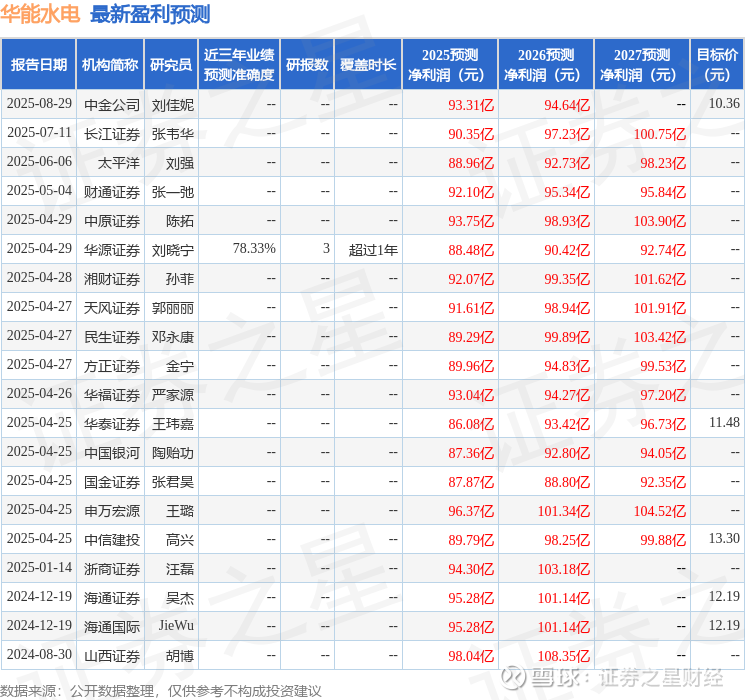Click 方正证券 institution cell
745x700 pixels.
click(x=112, y=366)
